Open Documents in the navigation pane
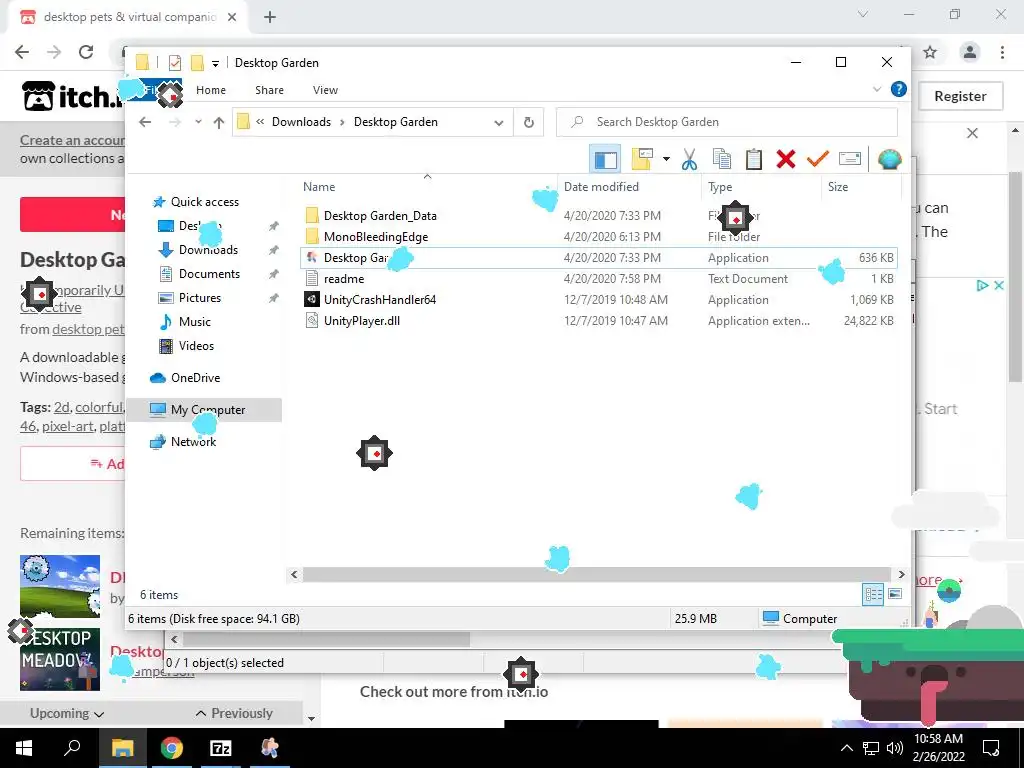 click(x=209, y=274)
